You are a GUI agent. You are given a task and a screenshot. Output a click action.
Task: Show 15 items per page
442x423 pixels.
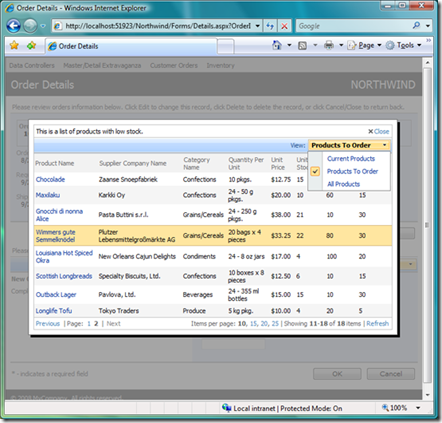click(x=253, y=324)
